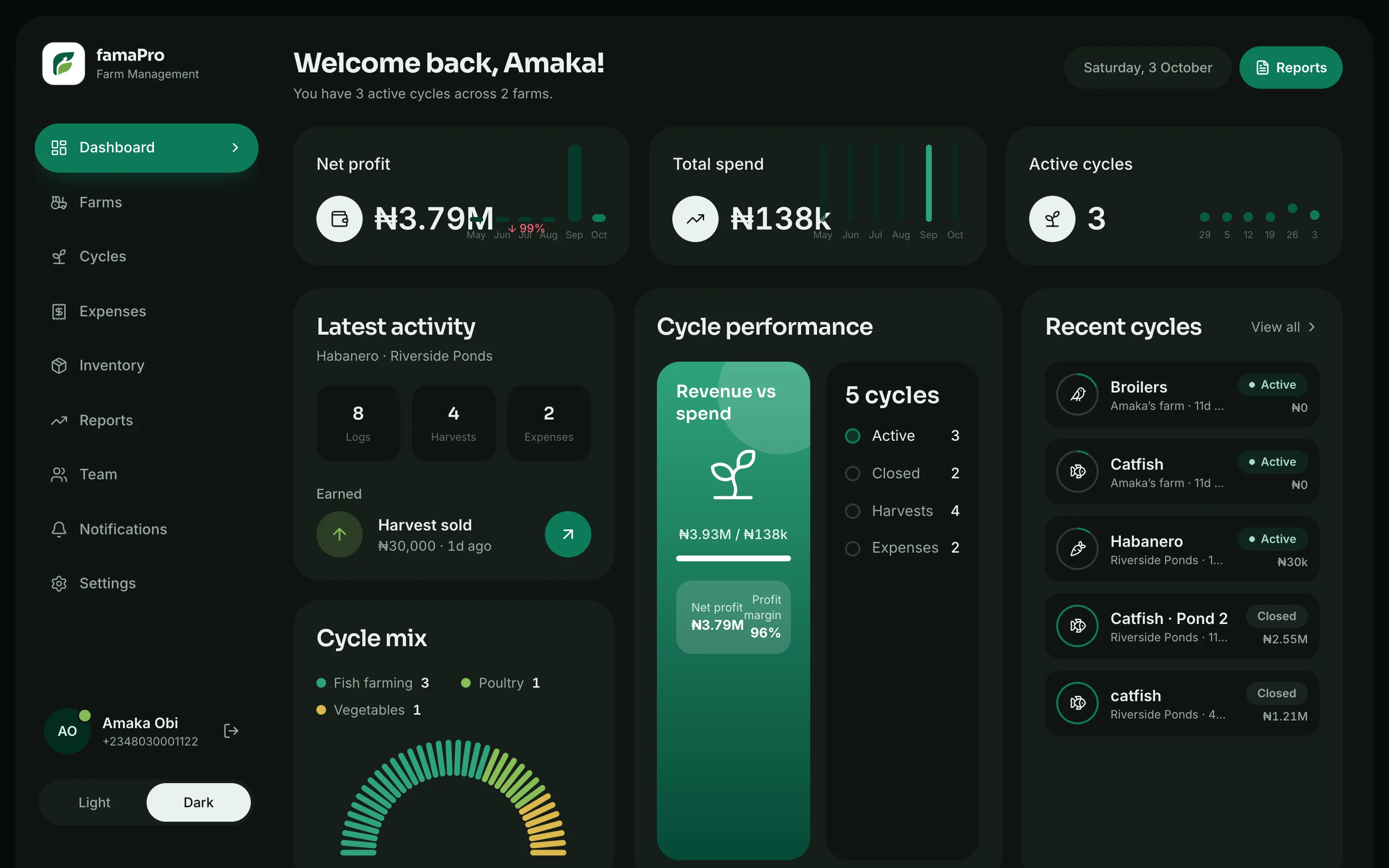The image size is (1389, 868).
Task: Click the Fish farming legend dot
Action: (321, 682)
